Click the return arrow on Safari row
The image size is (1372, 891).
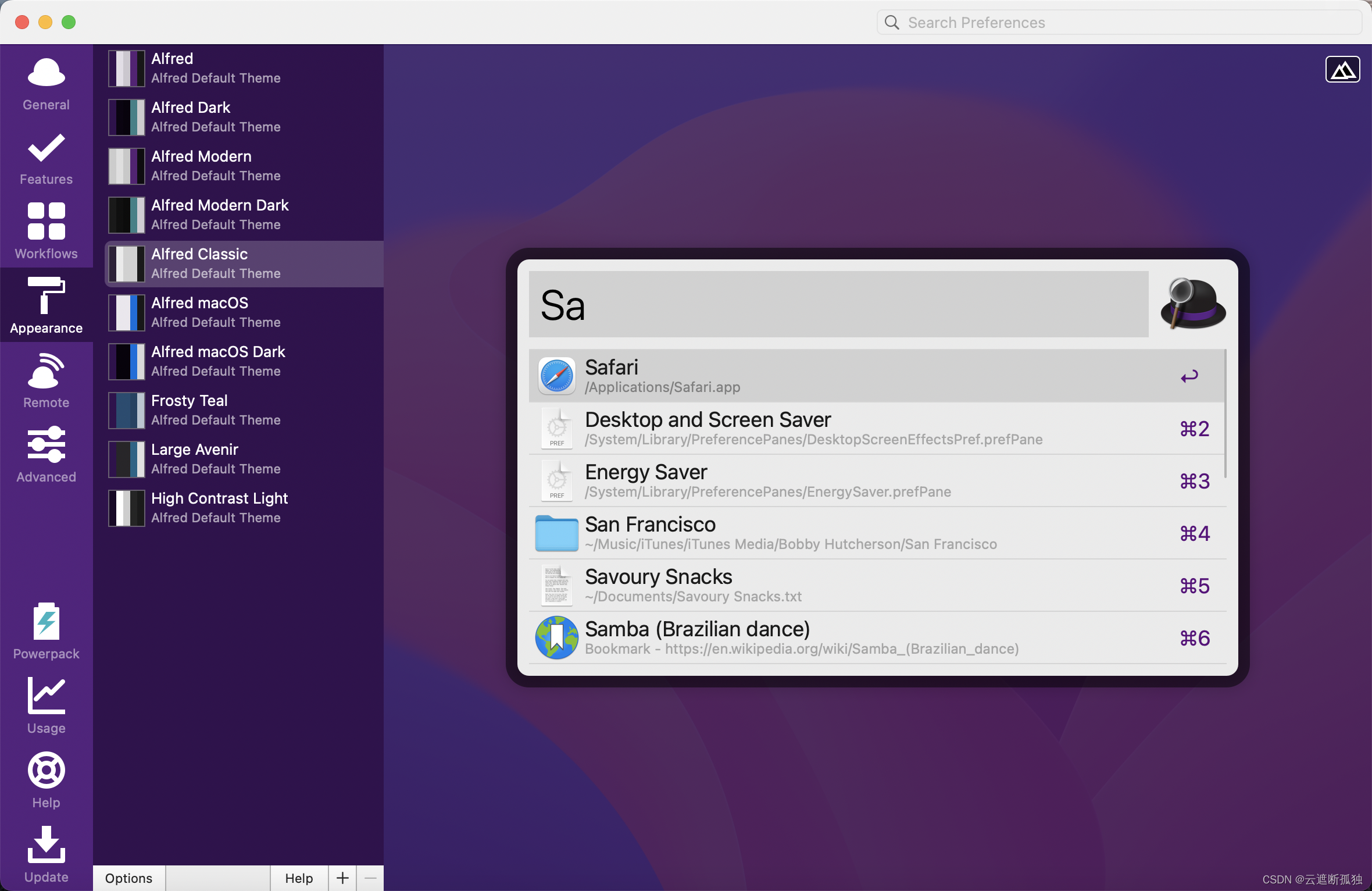click(x=1189, y=376)
